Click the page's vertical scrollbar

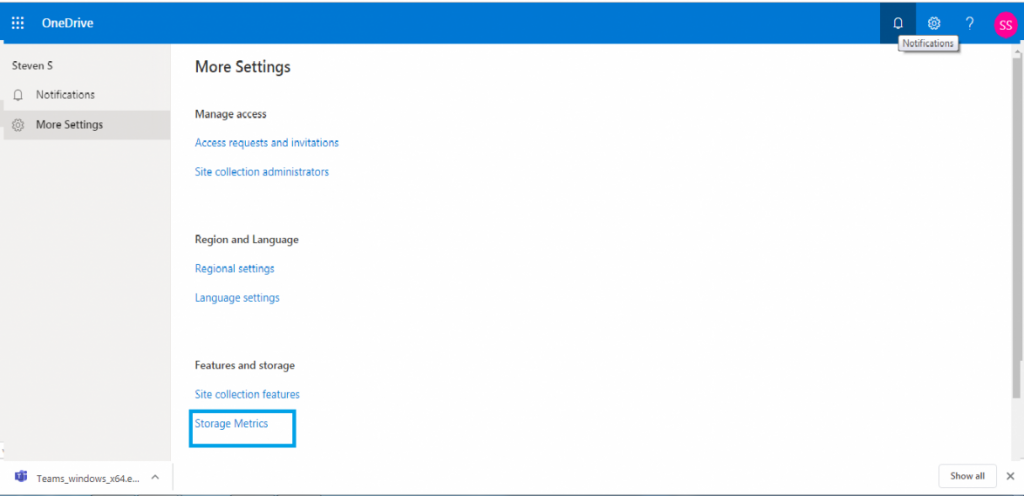pos(1017,226)
